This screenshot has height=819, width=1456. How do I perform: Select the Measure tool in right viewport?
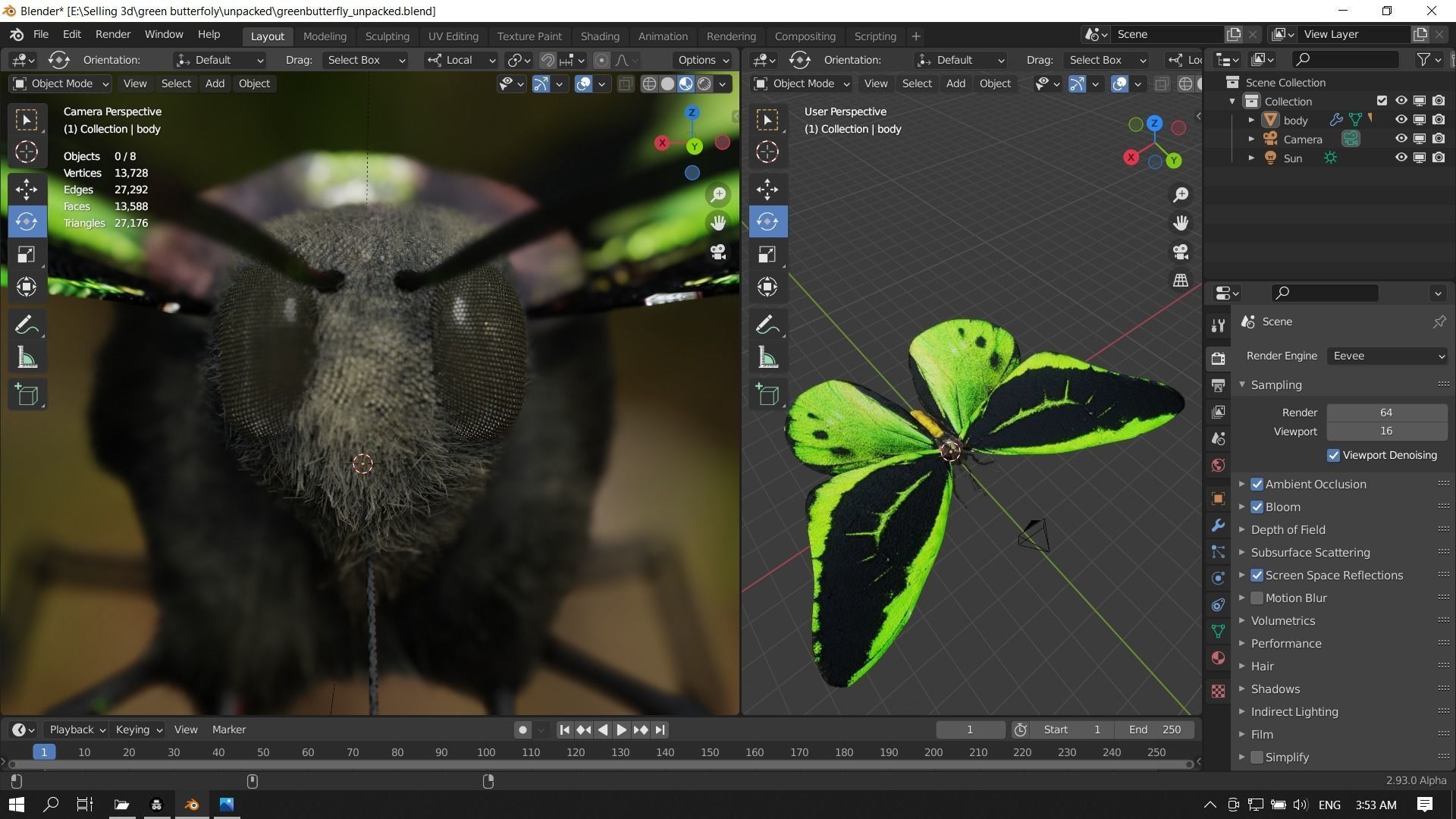767,358
